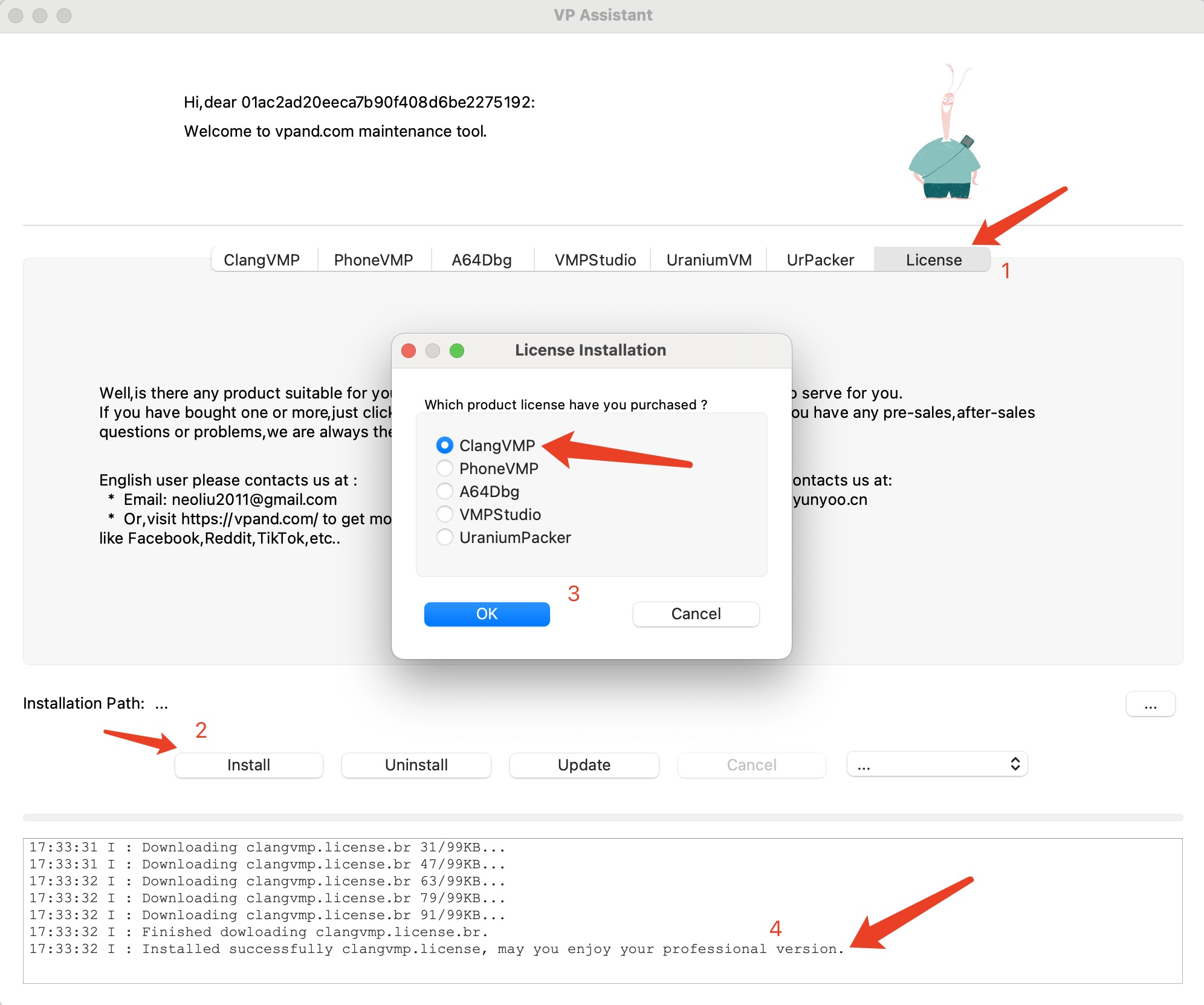
Task: Click the Install button
Action: click(x=248, y=765)
